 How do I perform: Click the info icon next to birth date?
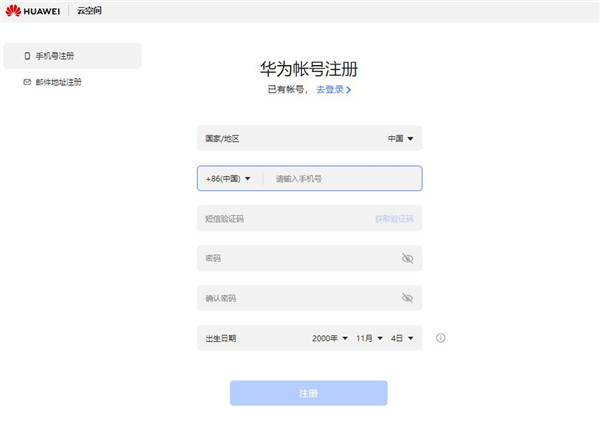440,338
